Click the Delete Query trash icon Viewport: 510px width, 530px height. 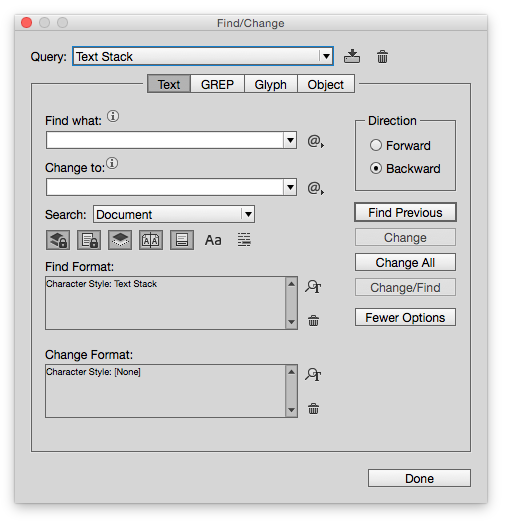click(382, 57)
